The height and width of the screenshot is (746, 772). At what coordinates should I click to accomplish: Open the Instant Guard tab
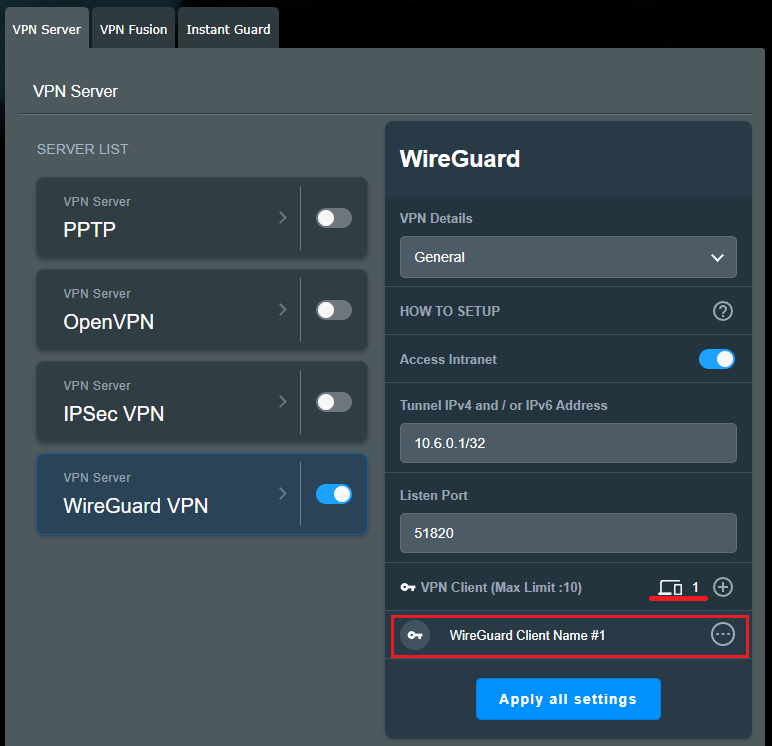click(x=228, y=30)
